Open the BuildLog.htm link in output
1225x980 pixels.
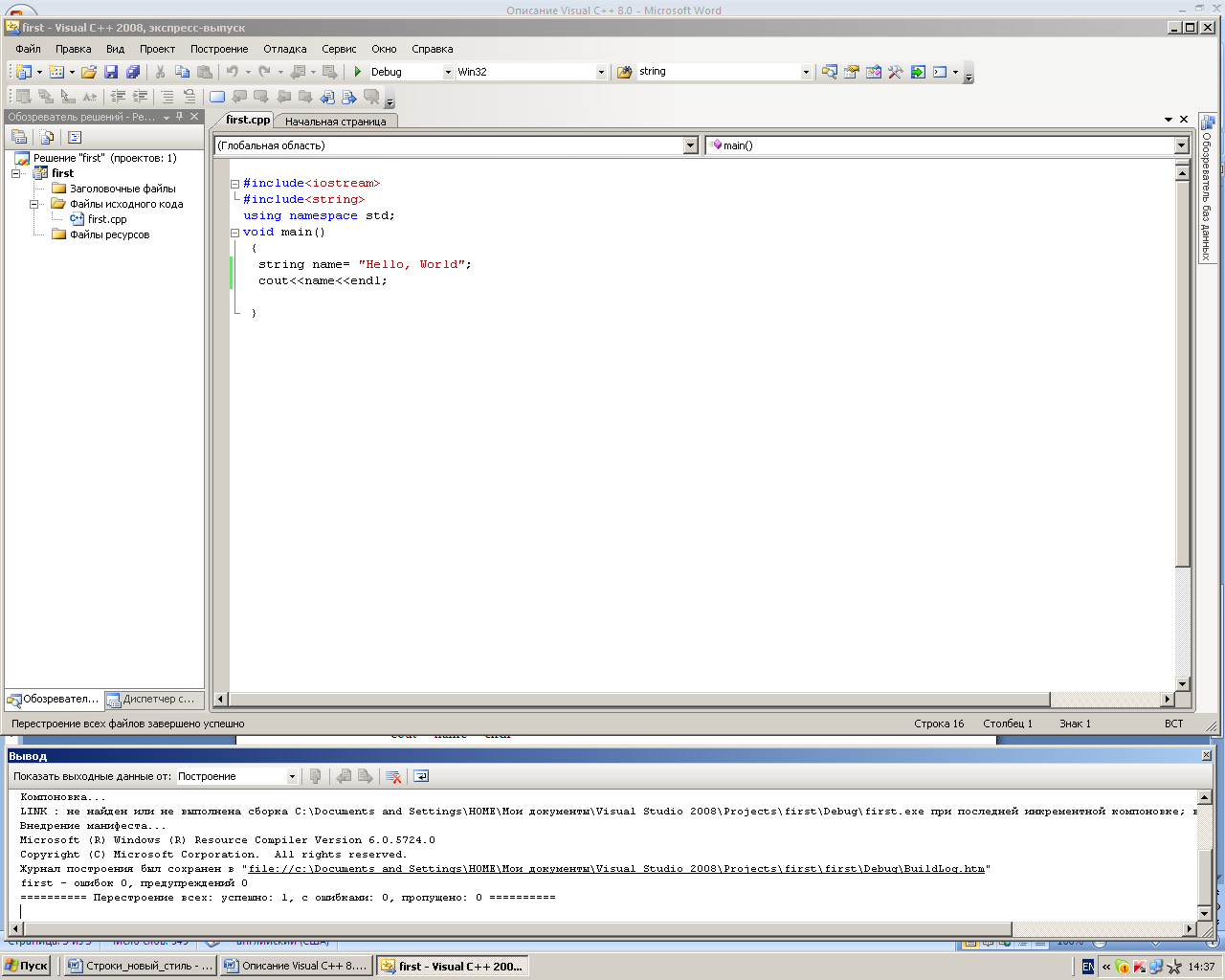pyautogui.click(x=617, y=869)
